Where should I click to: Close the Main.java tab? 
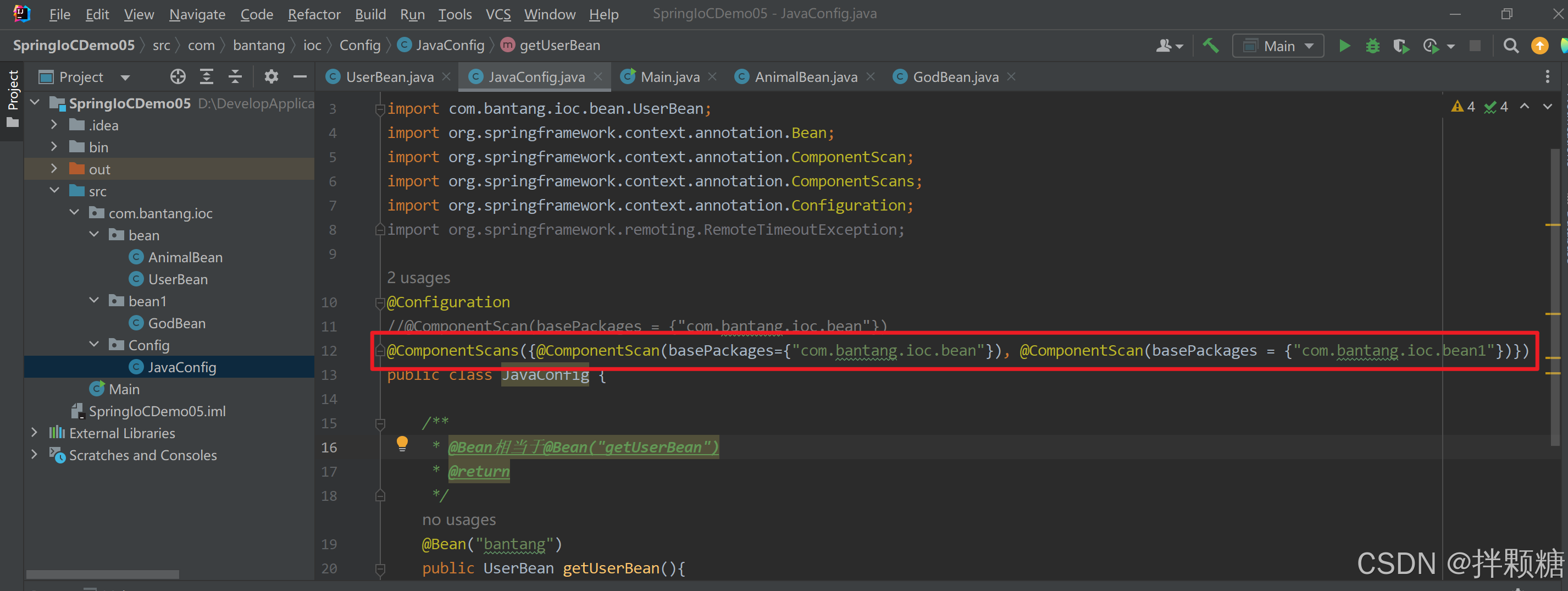pos(712,76)
